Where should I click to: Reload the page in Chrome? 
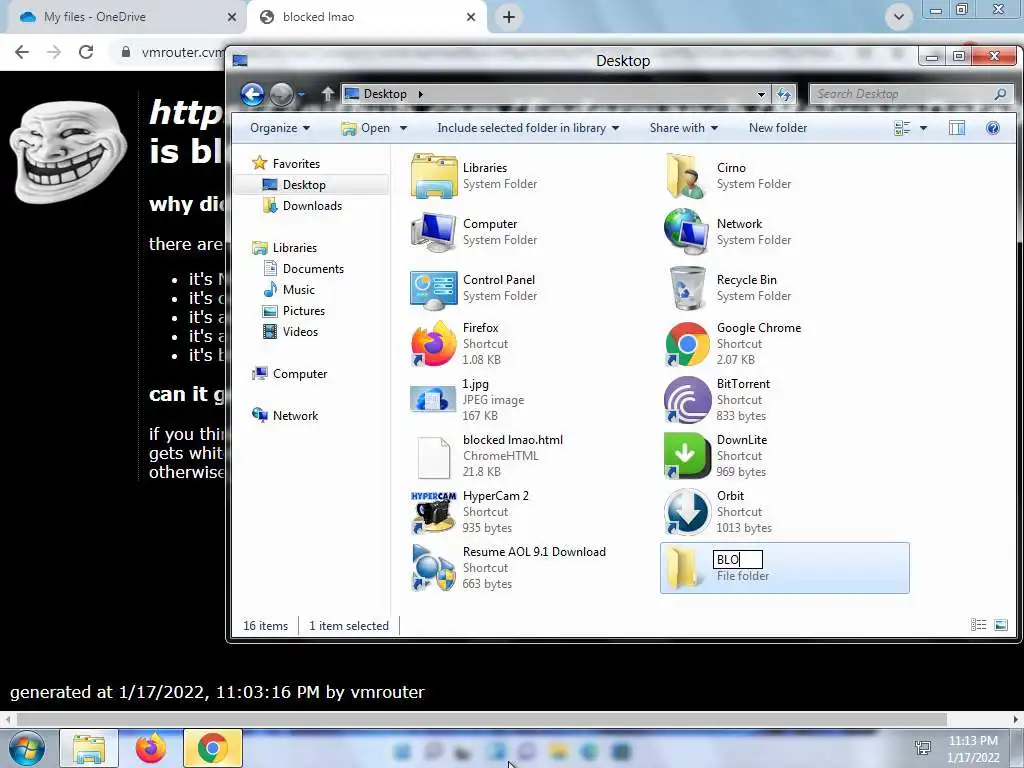pos(86,52)
